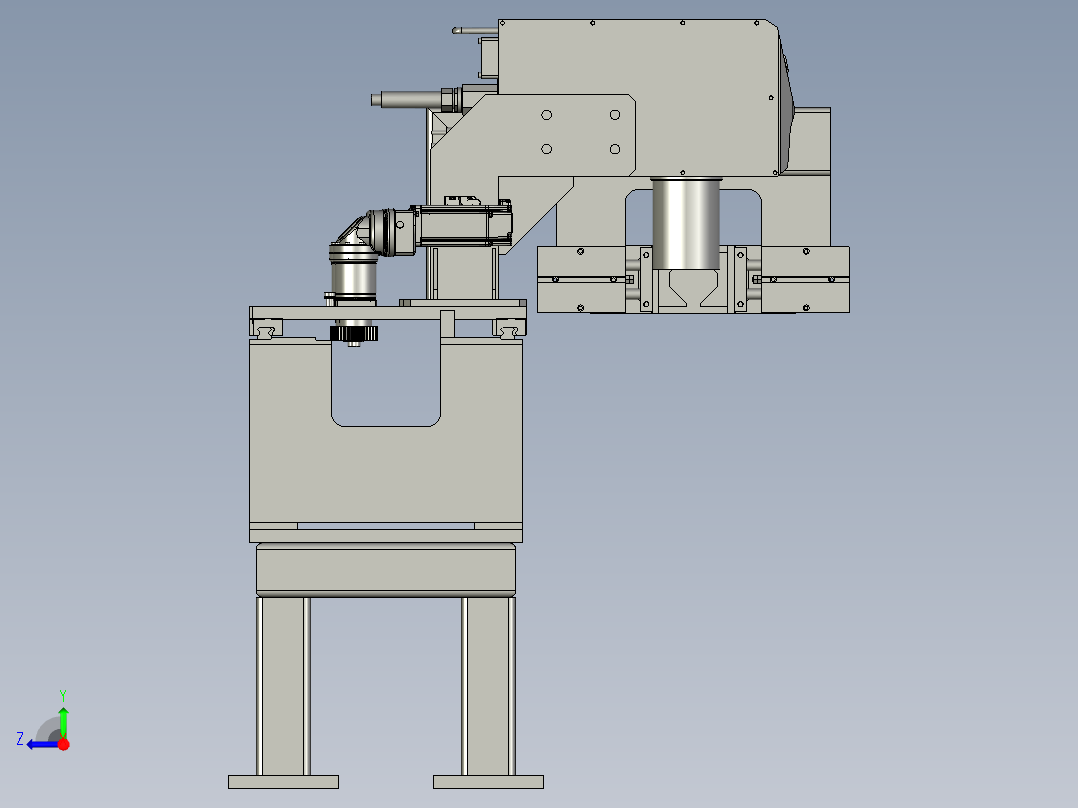Viewport: 1078px width, 808px height.
Task: Select the wide spacer block above the legs
Action: (386, 569)
